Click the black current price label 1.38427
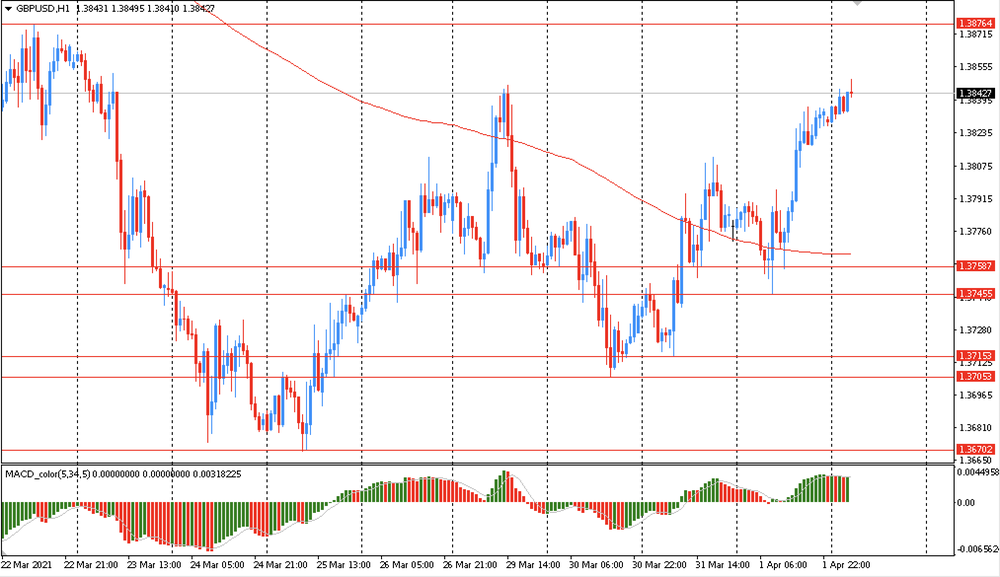Viewport: 1000px width, 577px height. [976, 93]
